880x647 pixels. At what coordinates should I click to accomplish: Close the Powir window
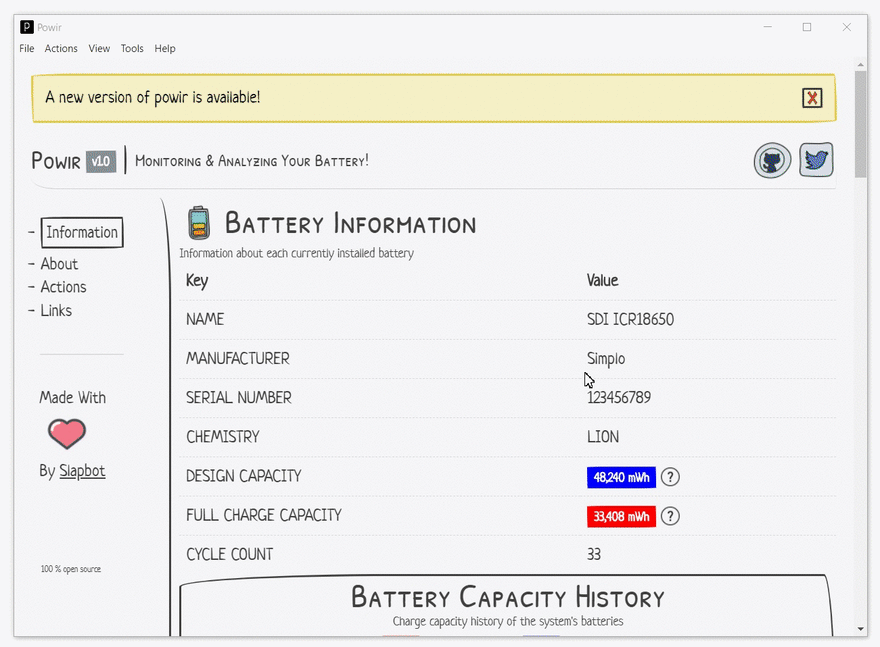point(846,27)
